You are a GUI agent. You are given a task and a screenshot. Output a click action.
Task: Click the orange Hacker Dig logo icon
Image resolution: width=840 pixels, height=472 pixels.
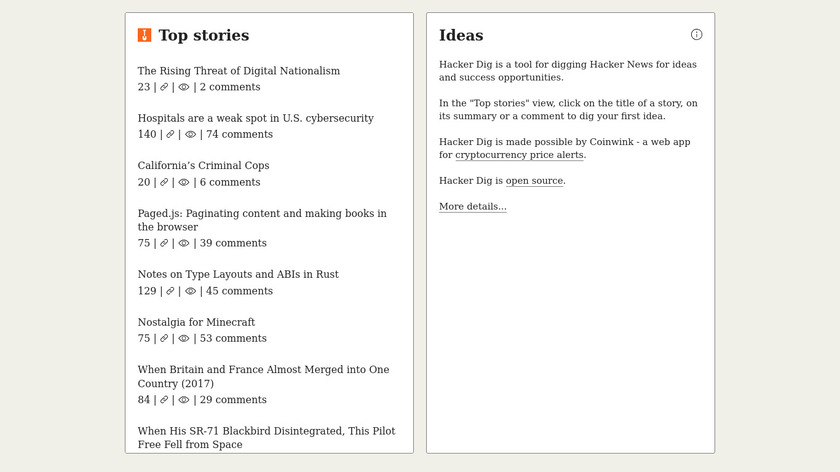pos(145,35)
